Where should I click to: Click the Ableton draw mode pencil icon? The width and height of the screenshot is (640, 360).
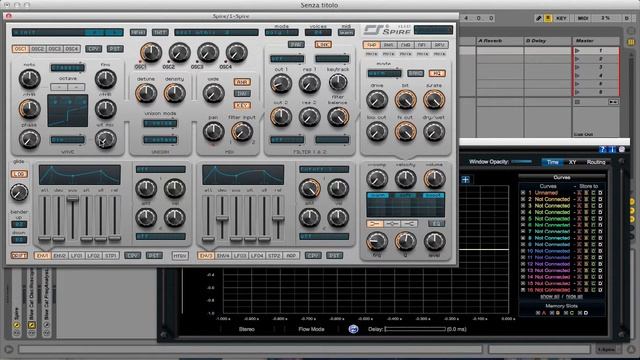(538, 18)
